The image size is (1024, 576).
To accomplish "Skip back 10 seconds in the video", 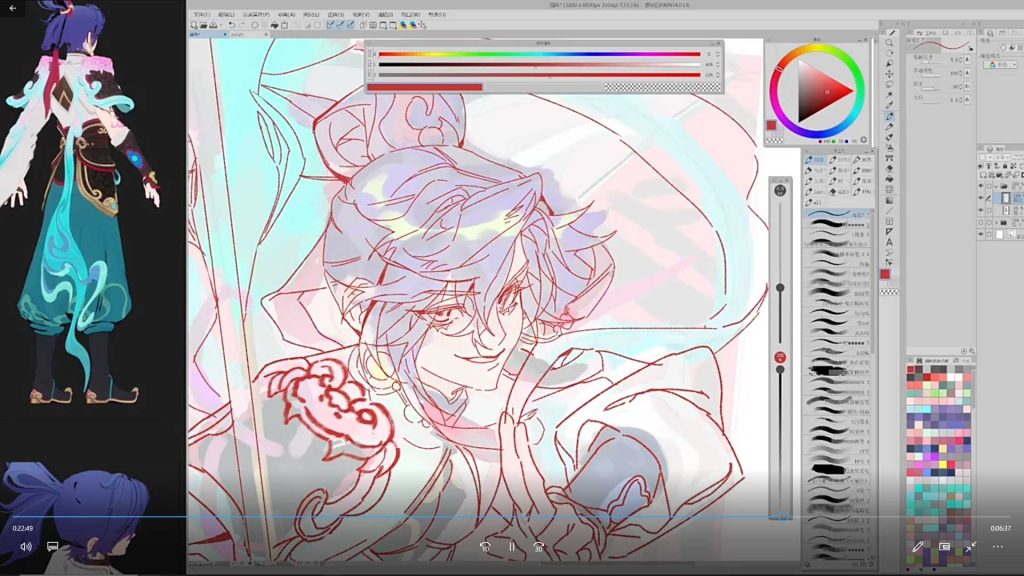I will [485, 547].
